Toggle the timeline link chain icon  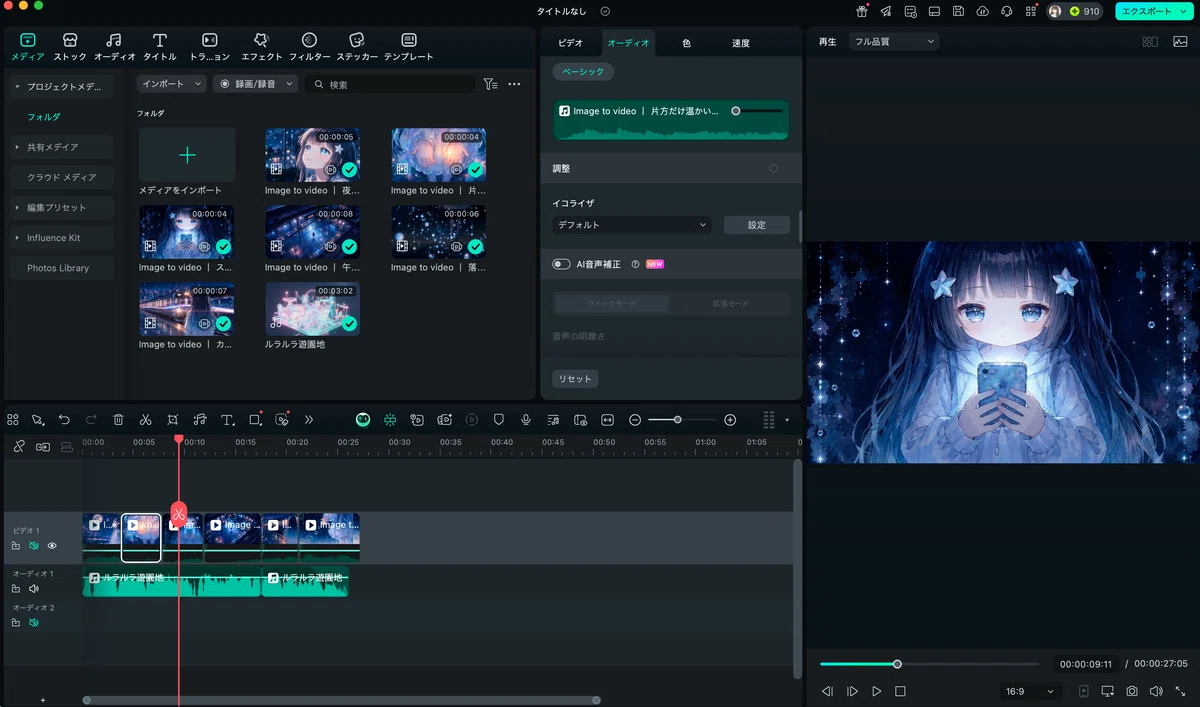tap(19, 446)
